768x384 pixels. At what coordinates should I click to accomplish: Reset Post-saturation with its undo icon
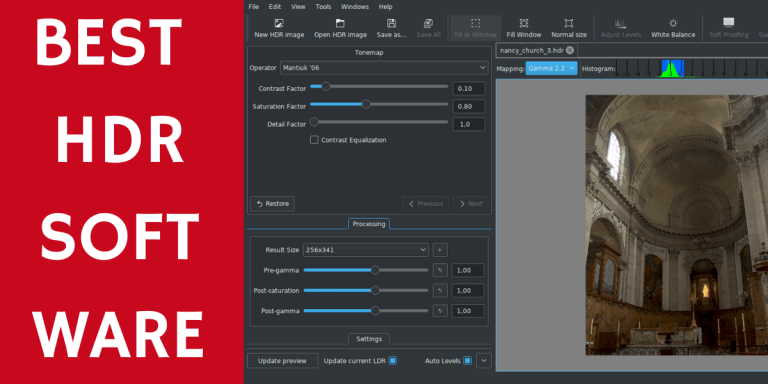[440, 290]
